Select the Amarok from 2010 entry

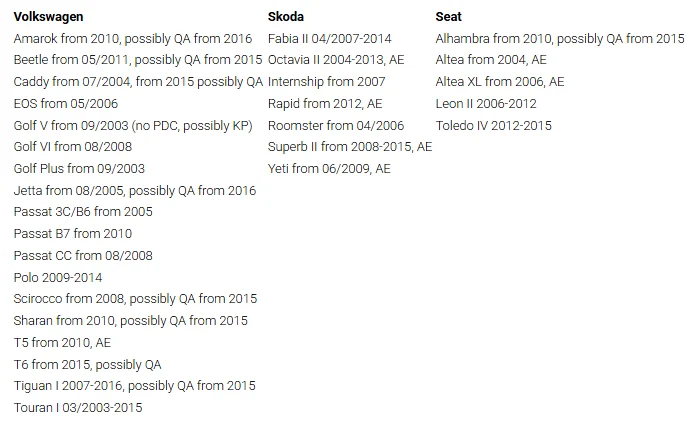(133, 38)
